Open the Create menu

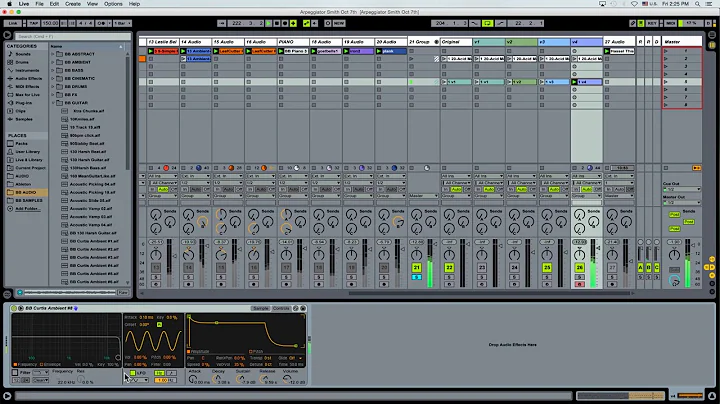73,4
